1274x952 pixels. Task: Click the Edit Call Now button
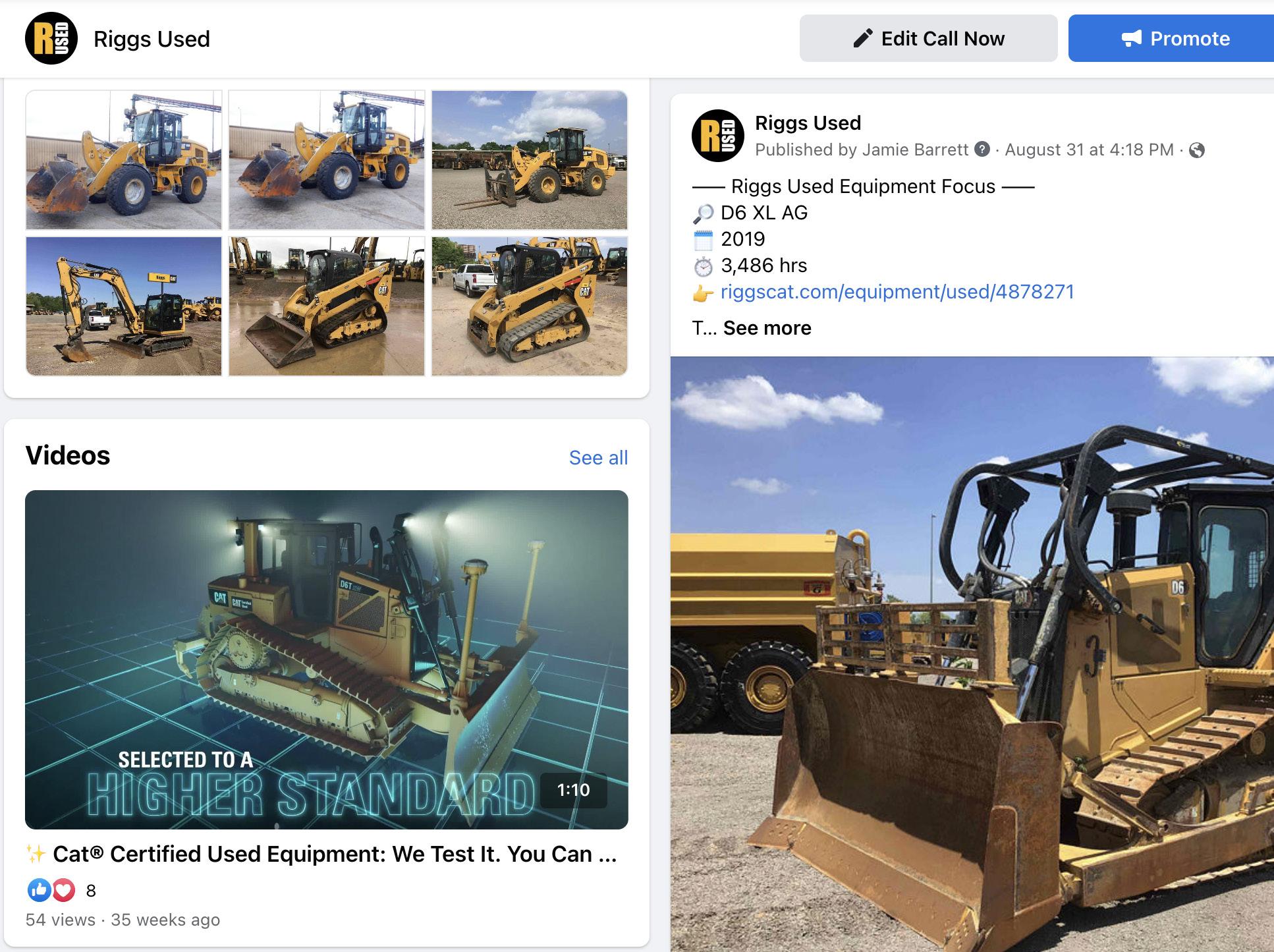[928, 39]
